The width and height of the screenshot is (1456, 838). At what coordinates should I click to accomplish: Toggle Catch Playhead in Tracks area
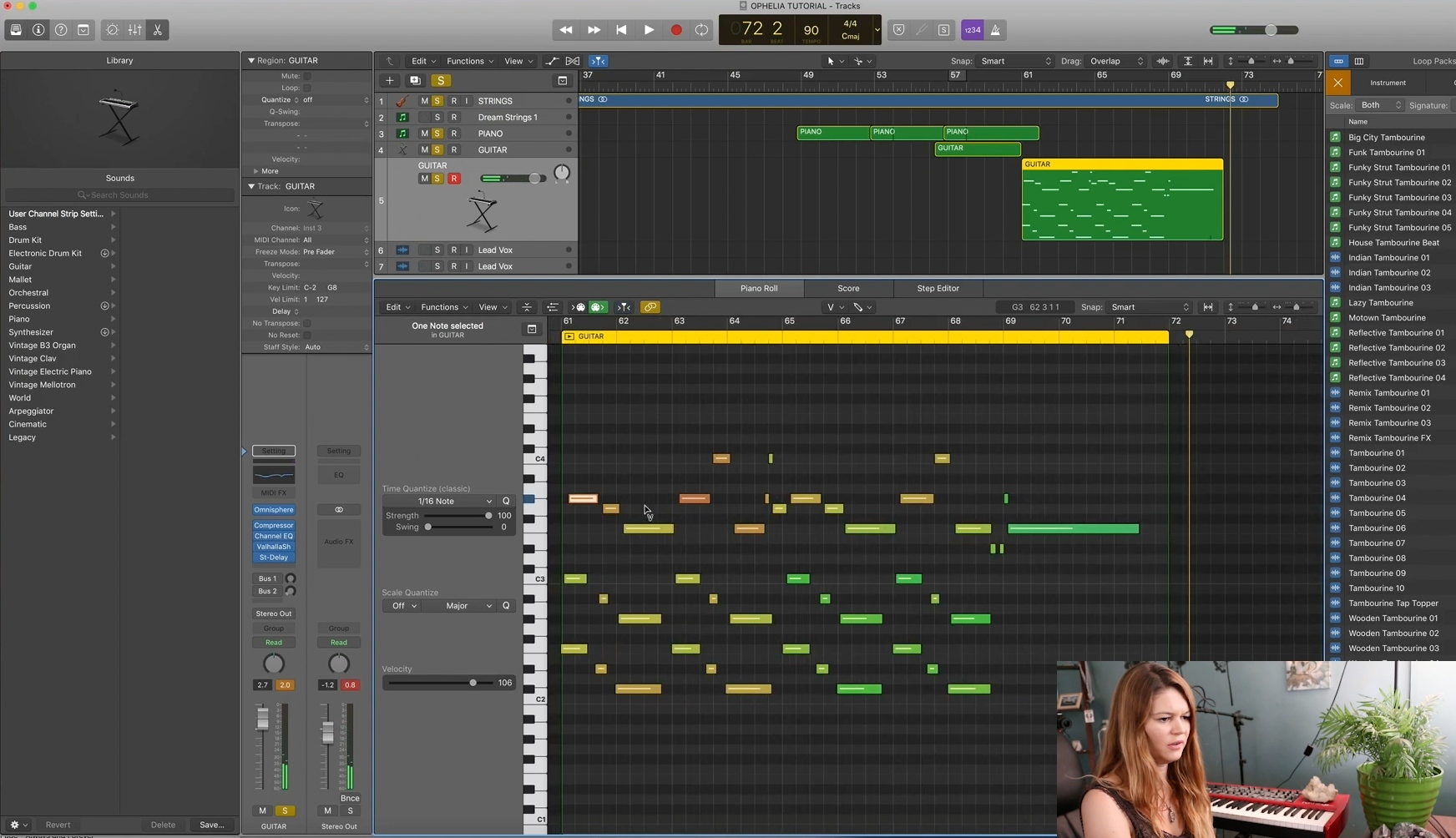click(599, 61)
